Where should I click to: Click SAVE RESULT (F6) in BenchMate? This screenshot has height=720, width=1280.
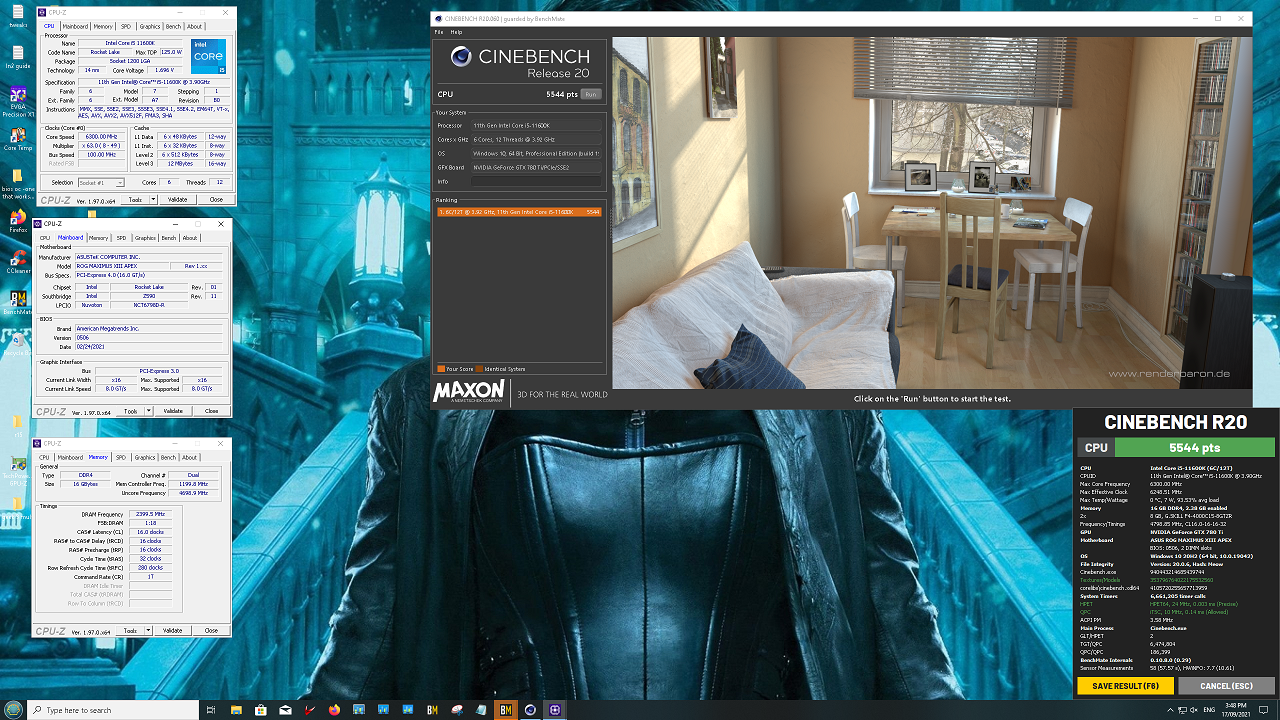click(1125, 686)
